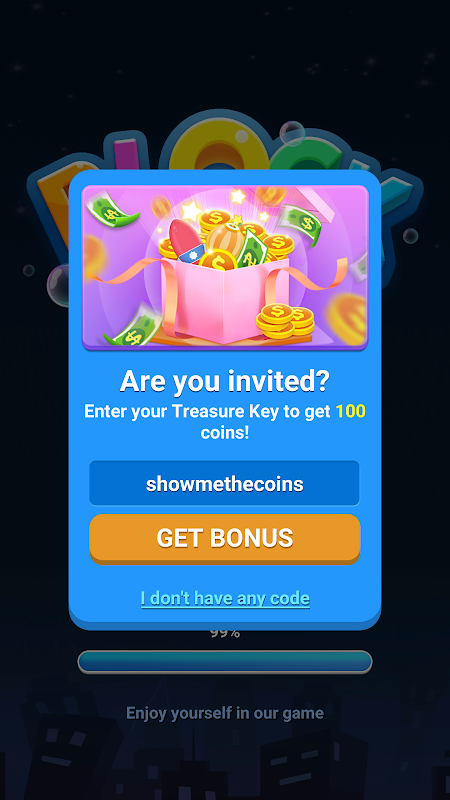Viewport: 450px width, 800px height.
Task: Click the dollar bill at banner bottom-left
Action: tap(133, 327)
